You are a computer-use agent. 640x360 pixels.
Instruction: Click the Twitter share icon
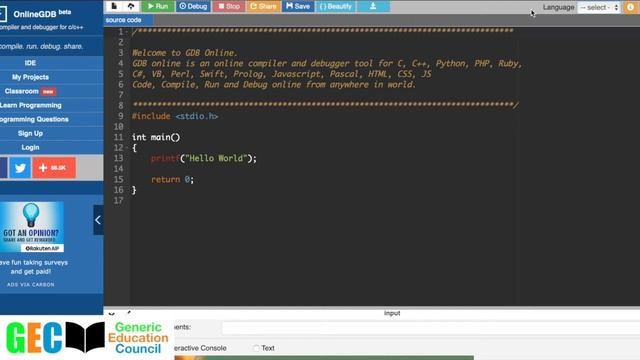(20, 168)
